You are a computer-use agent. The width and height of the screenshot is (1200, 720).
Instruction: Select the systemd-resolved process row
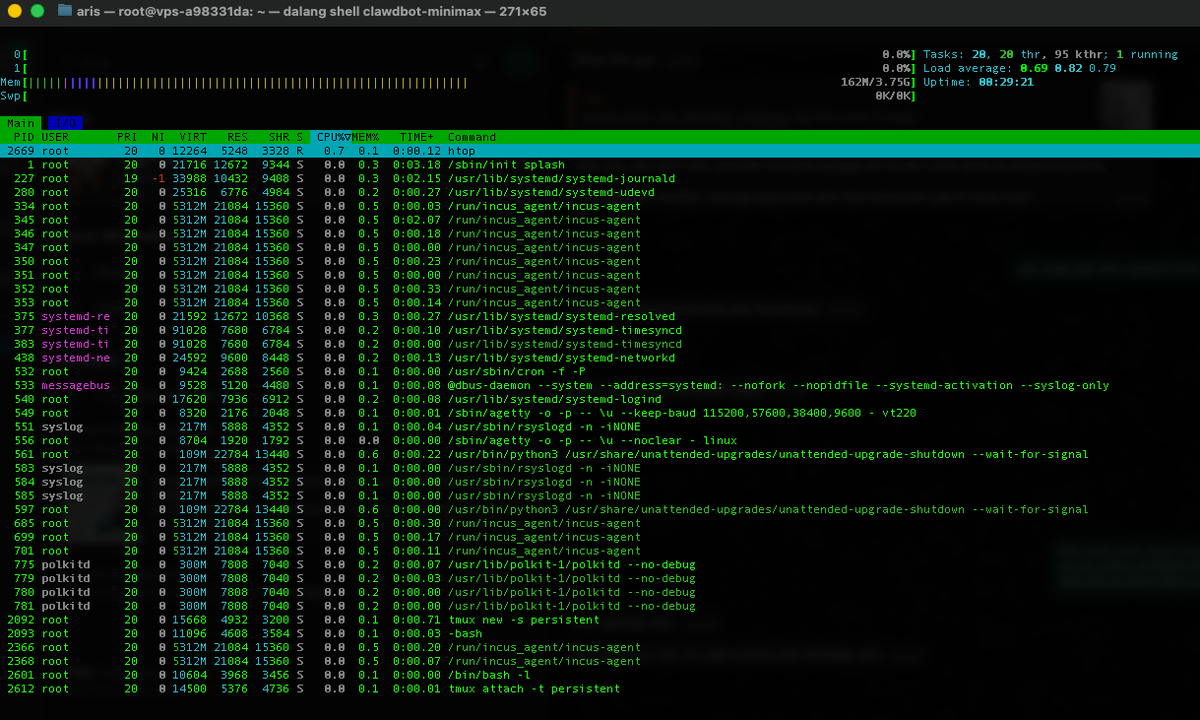click(x=600, y=316)
